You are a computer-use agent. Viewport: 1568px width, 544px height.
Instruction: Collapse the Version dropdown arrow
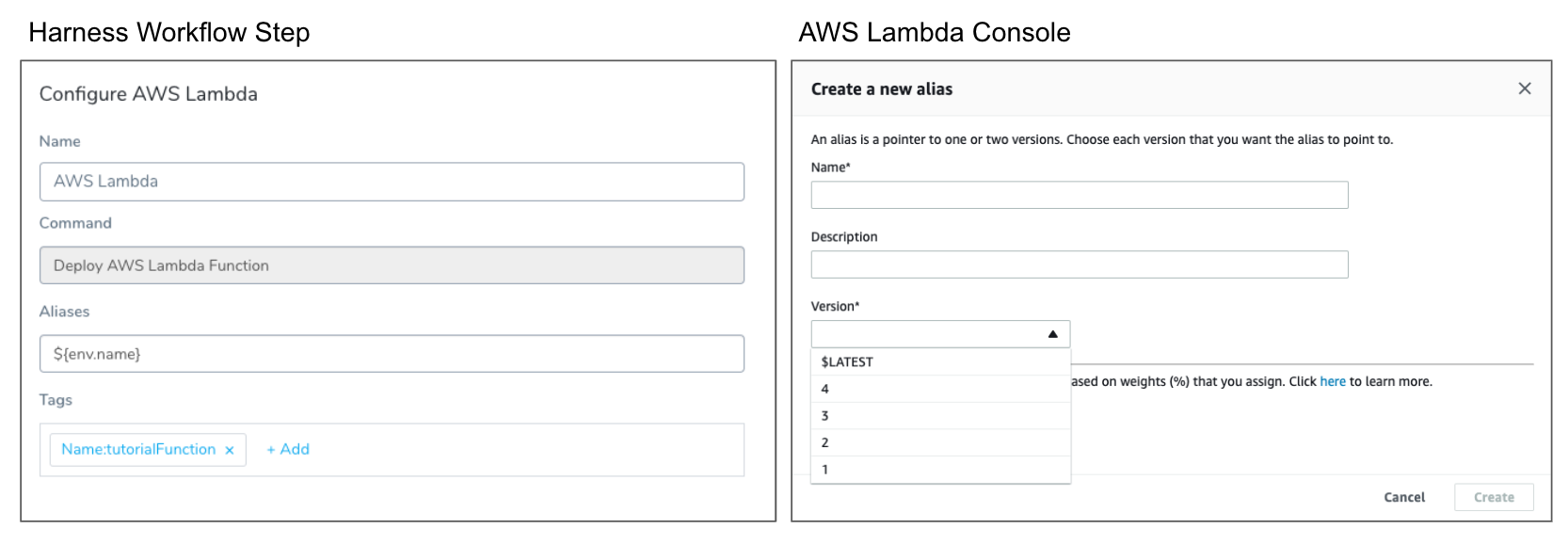[x=1052, y=334]
